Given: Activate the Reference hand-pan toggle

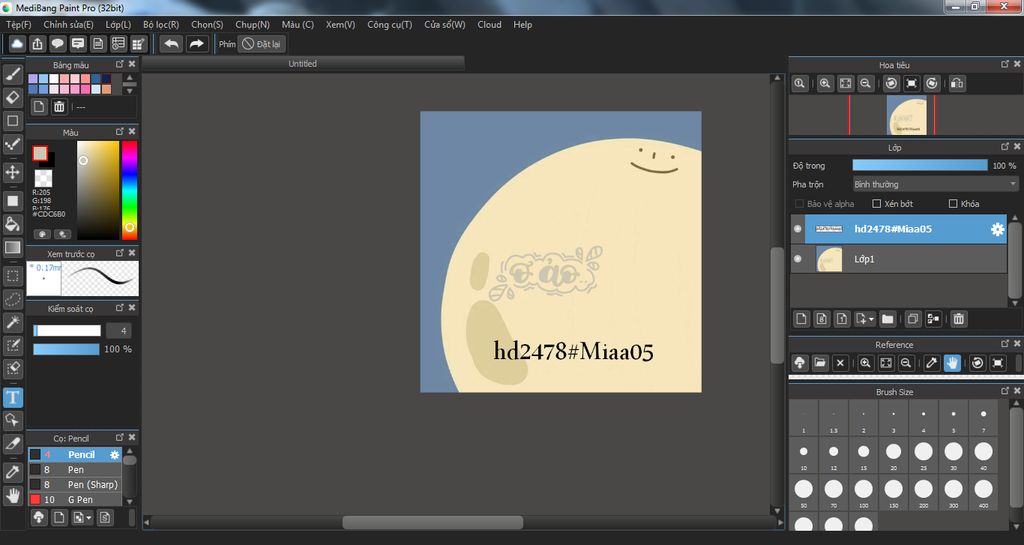Looking at the screenshot, I should coord(952,363).
